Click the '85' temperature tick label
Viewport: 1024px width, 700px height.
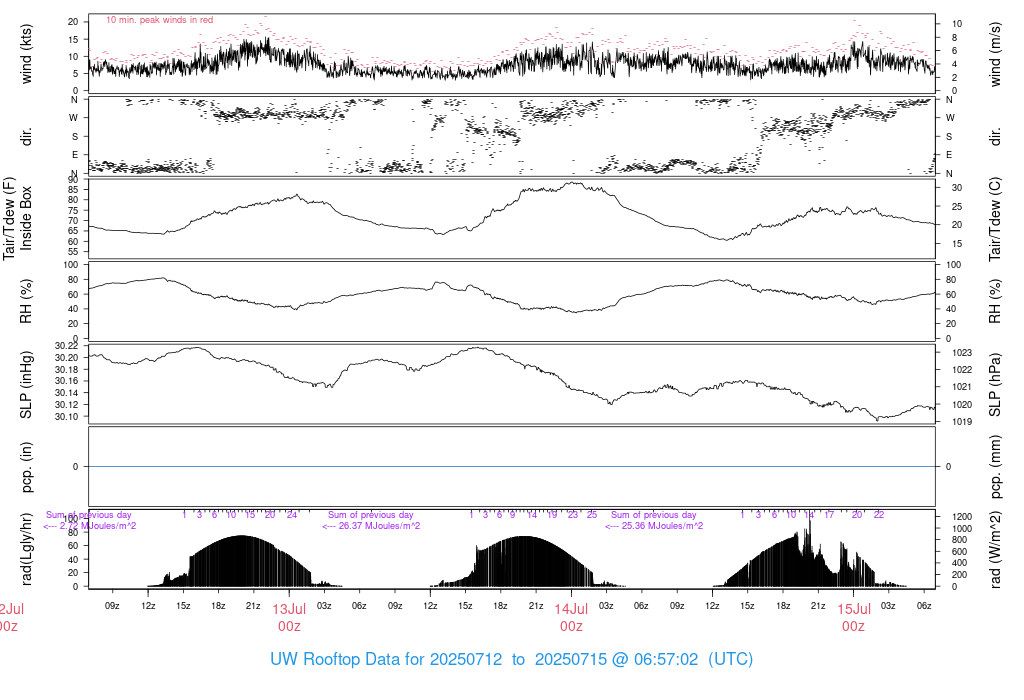pos(73,190)
